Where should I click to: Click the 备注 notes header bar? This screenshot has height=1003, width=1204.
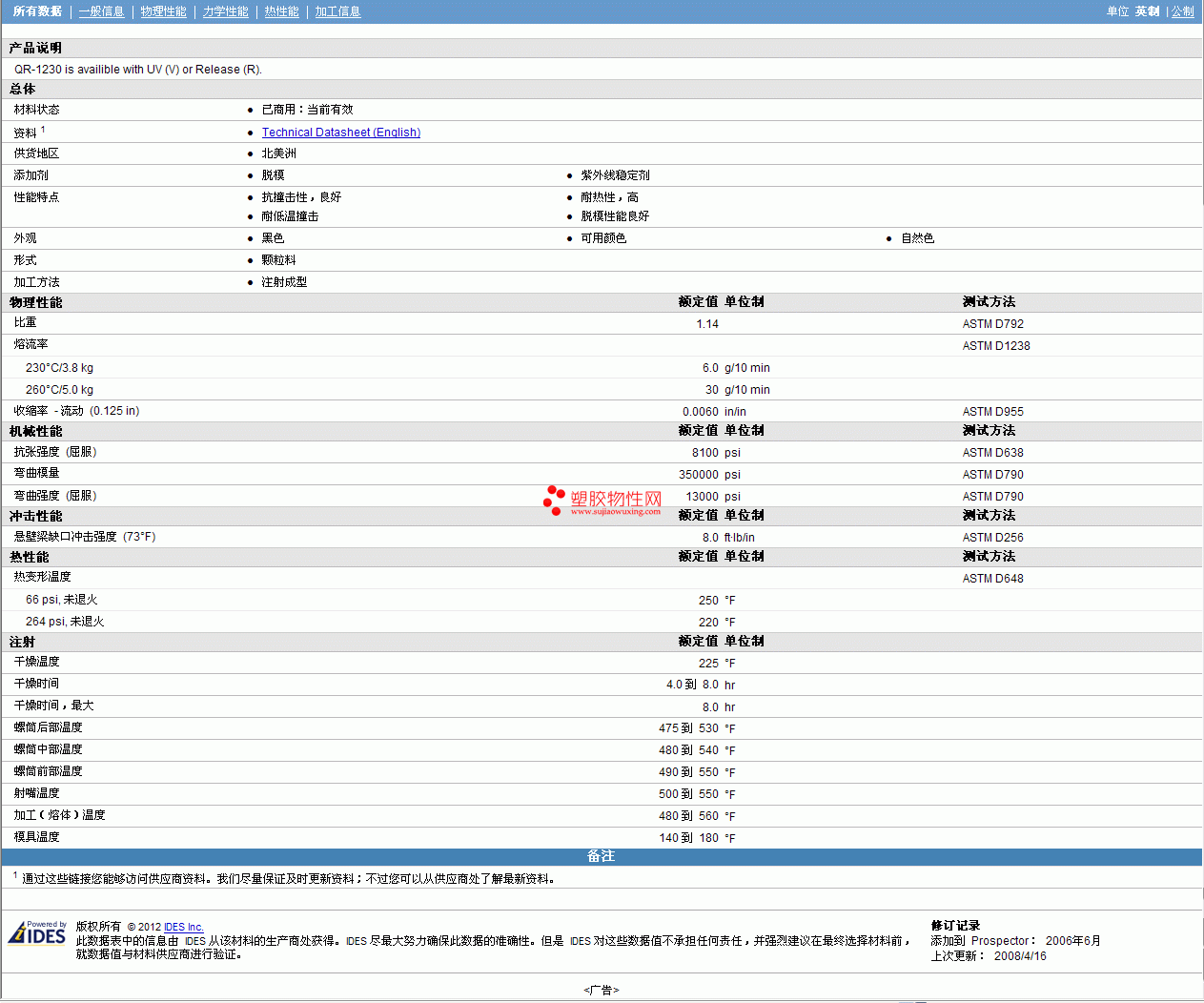pyautogui.click(x=602, y=856)
